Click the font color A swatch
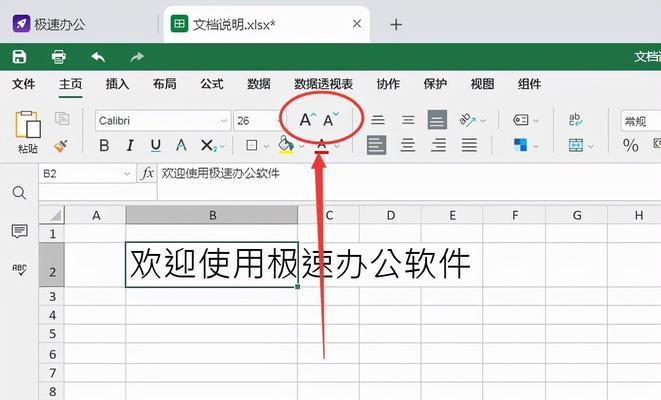The height and width of the screenshot is (400, 661). pyautogui.click(x=322, y=146)
